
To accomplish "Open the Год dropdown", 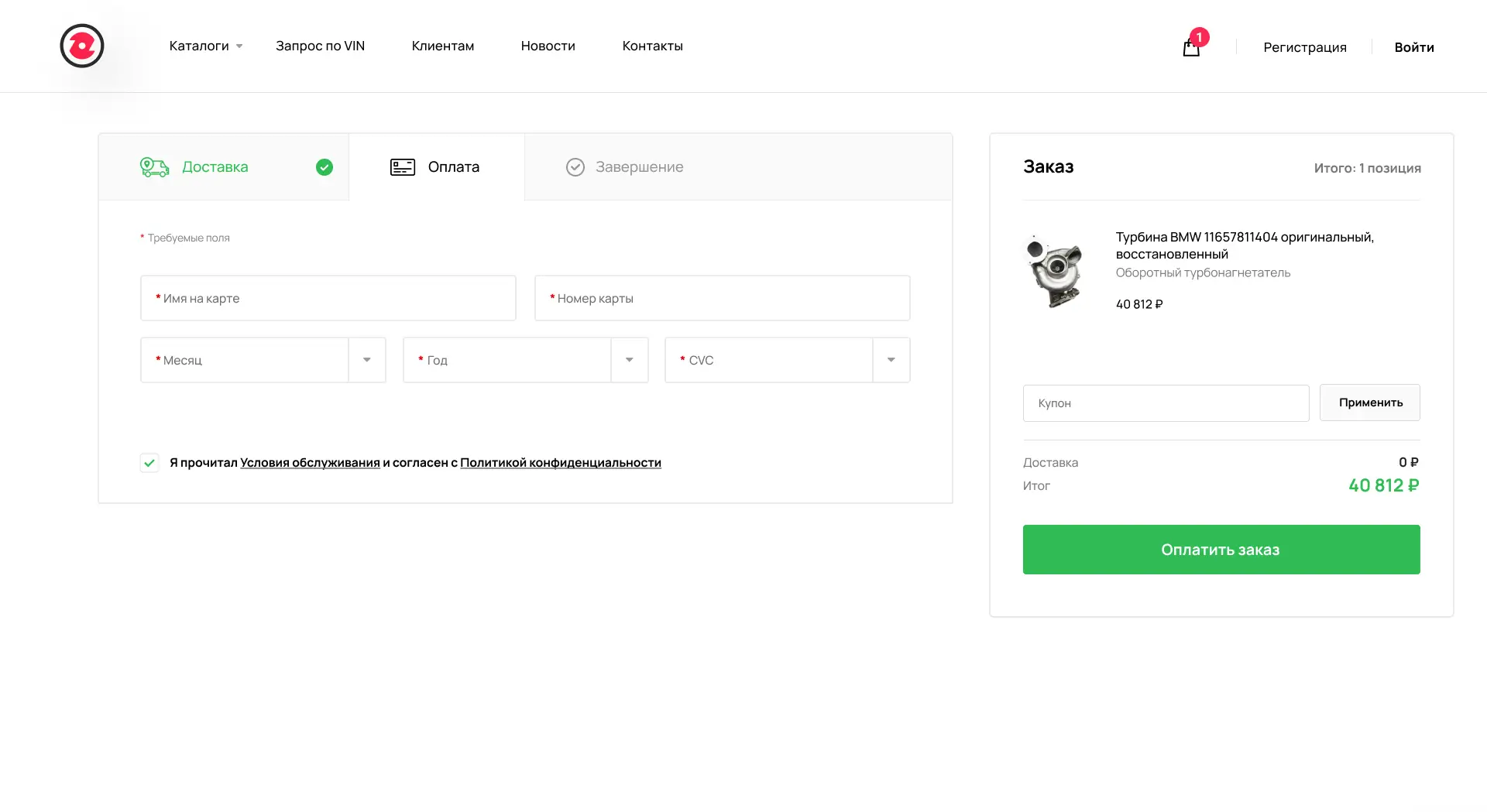I will (526, 360).
